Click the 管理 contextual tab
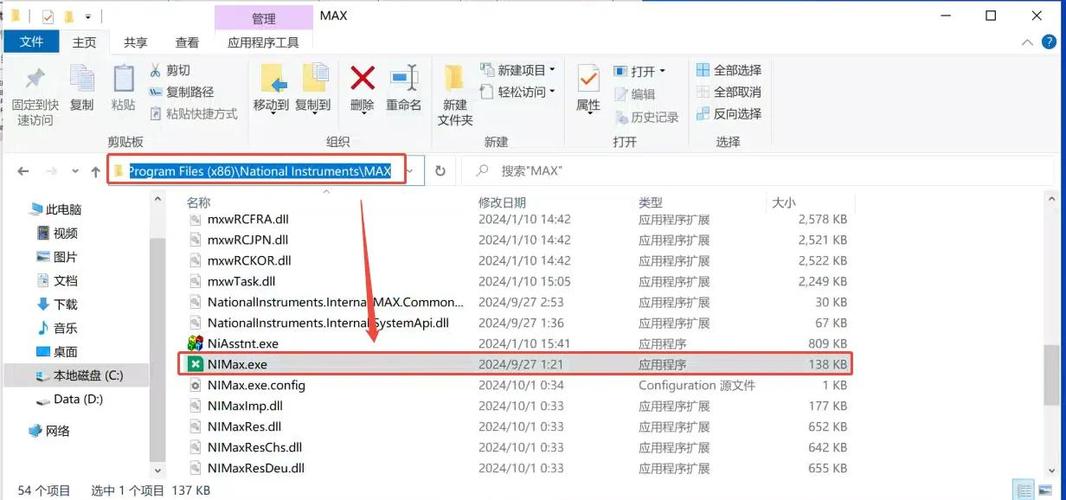This screenshot has height=500, width=1066. (264, 18)
